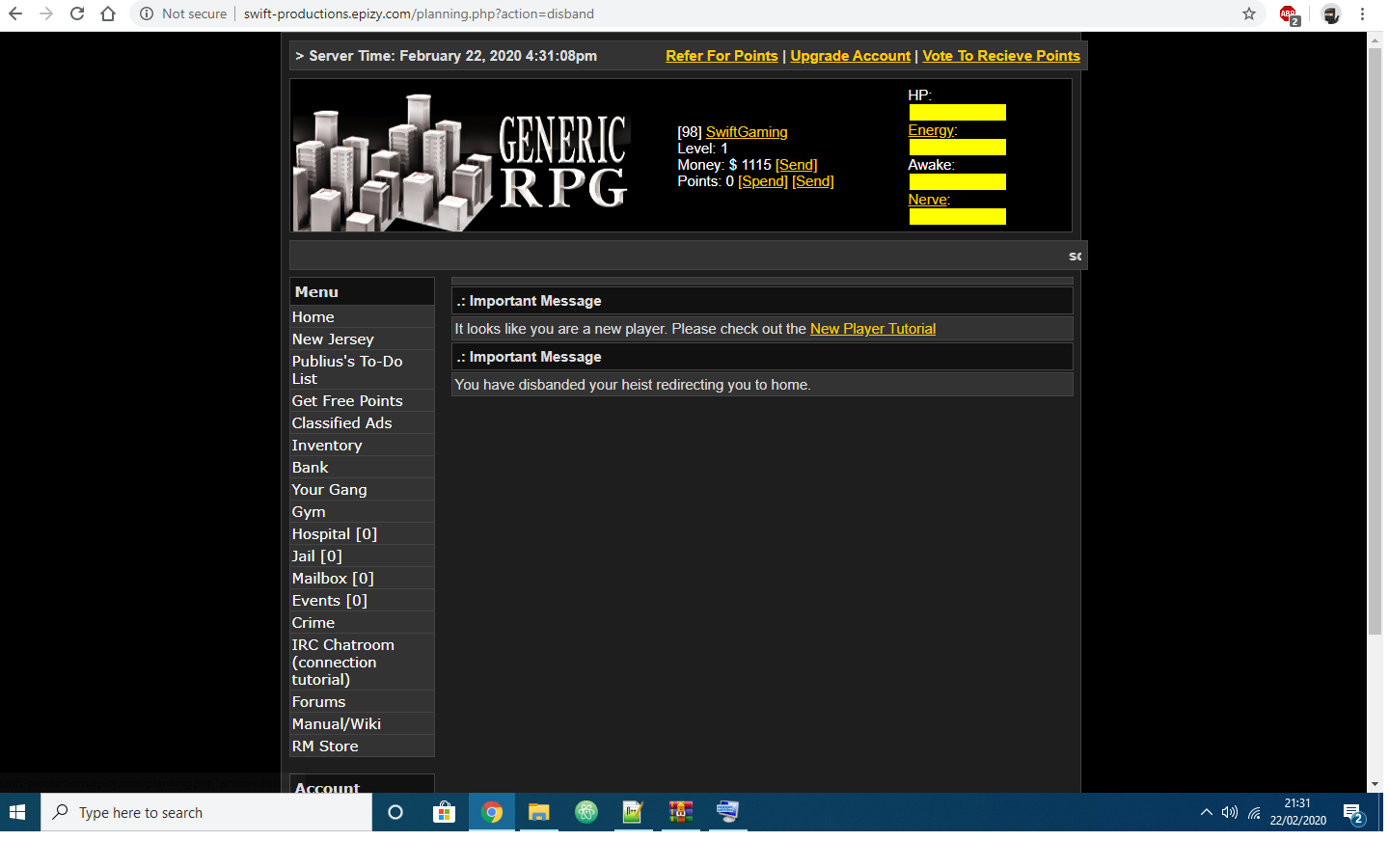Click Vote To Recieve Points link

[1000, 56]
